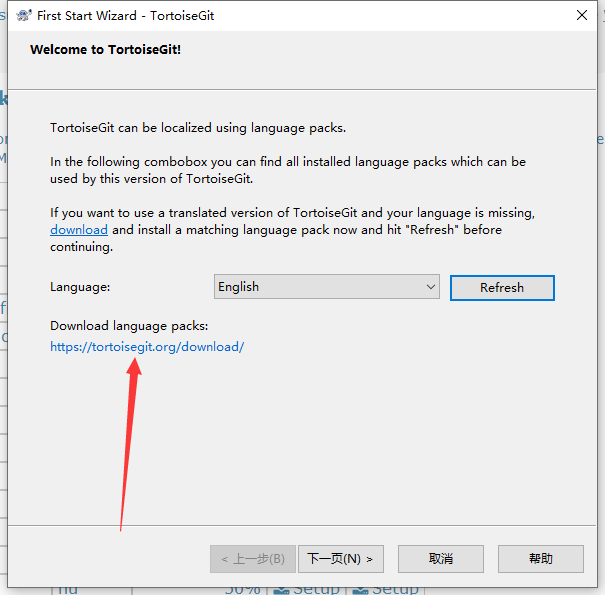Click the Welcome to TortoiseGit! heading

(x=105, y=50)
